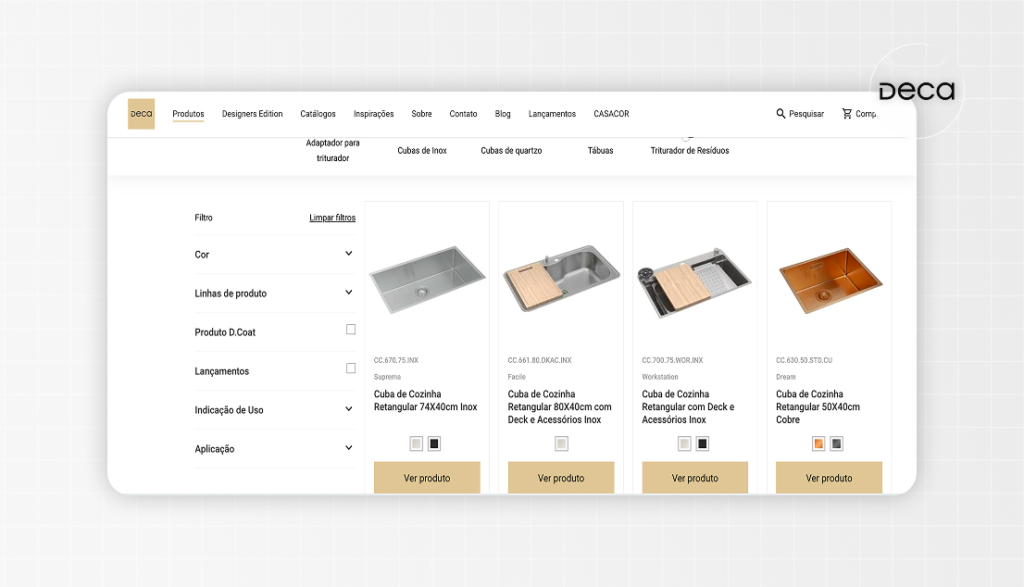The image size is (1024, 587).
Task: Open Designers Edition menu item
Action: [252, 114]
